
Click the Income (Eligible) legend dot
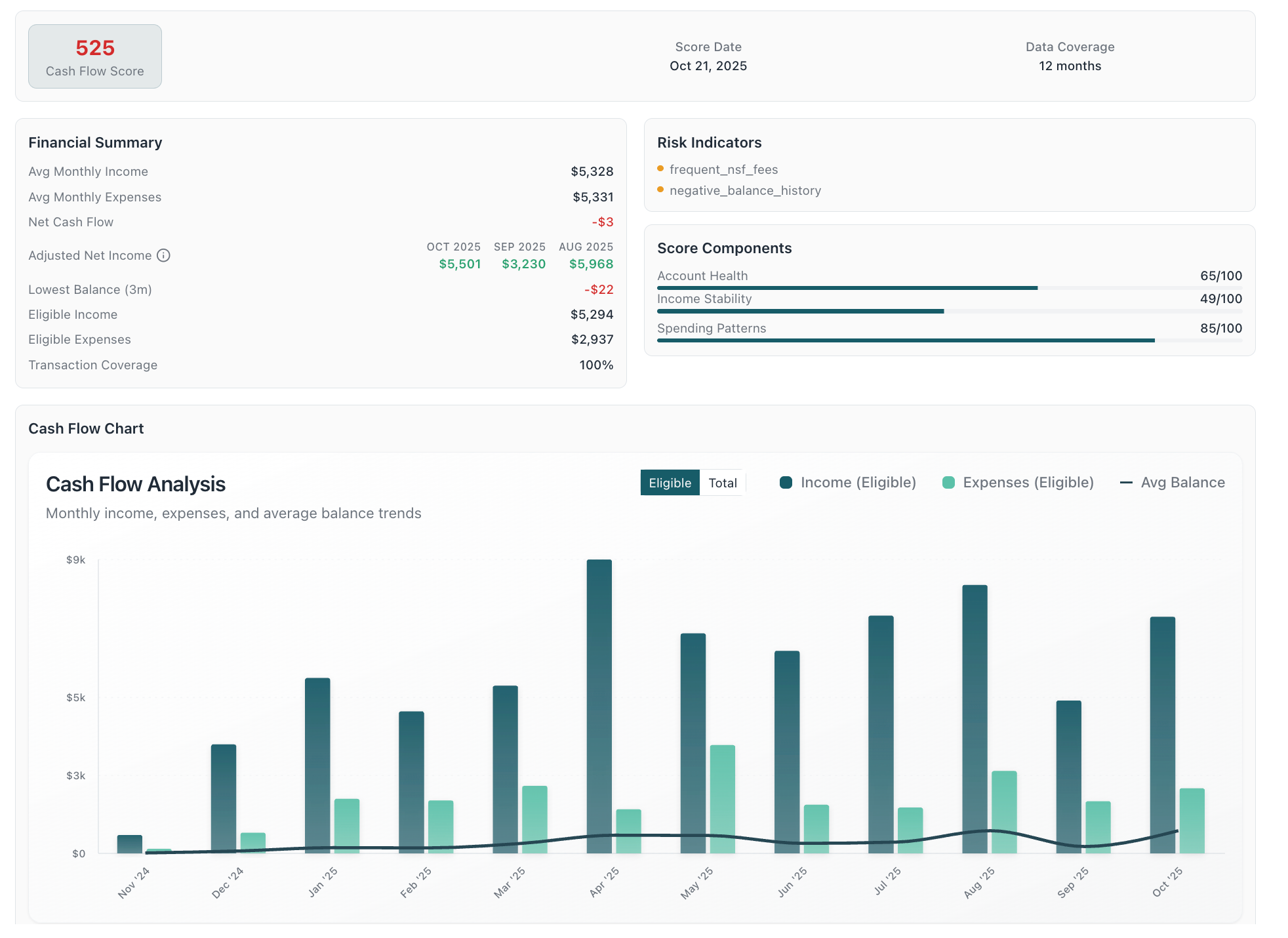(786, 482)
